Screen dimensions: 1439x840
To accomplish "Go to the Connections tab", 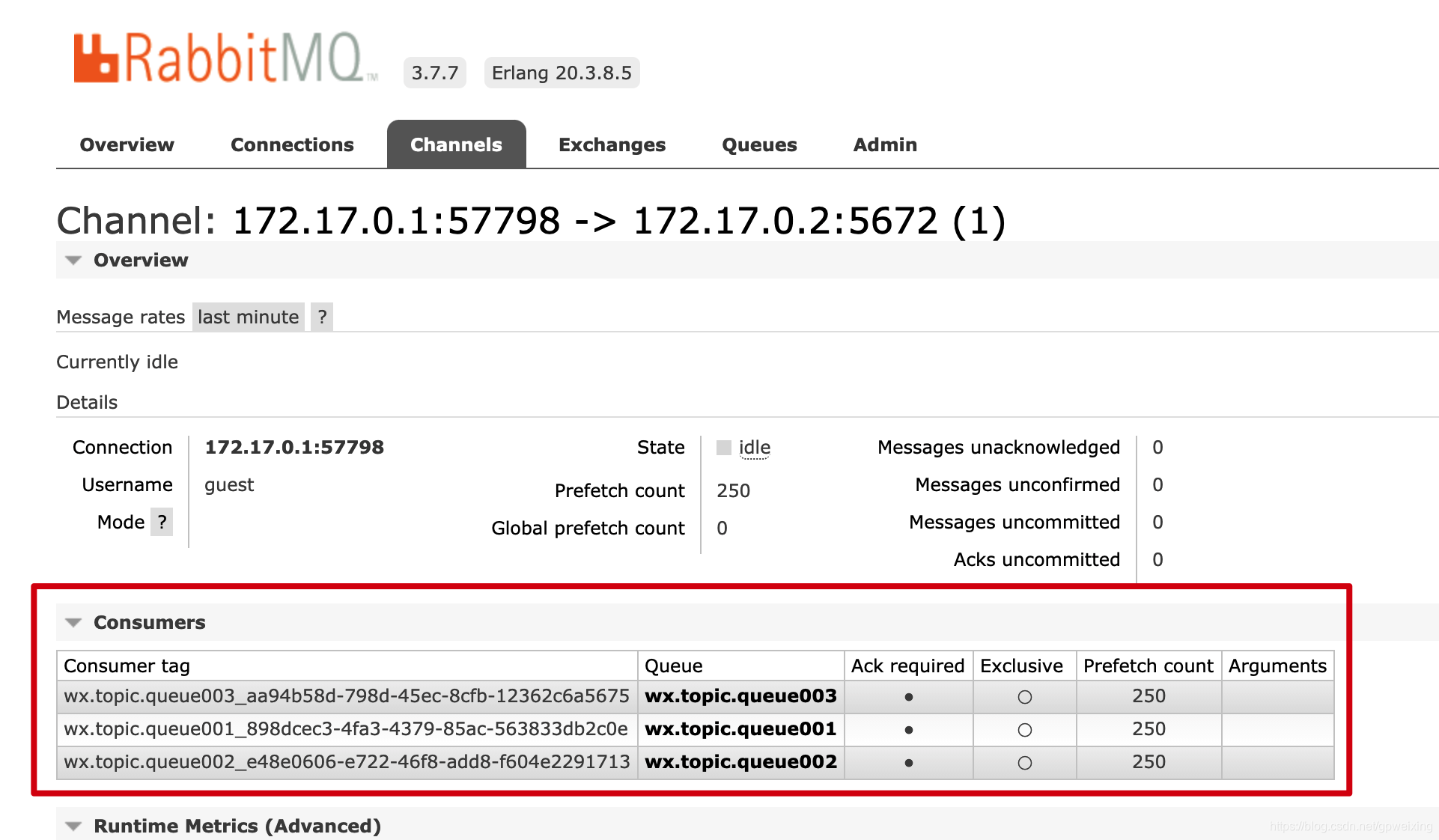I will (x=292, y=144).
